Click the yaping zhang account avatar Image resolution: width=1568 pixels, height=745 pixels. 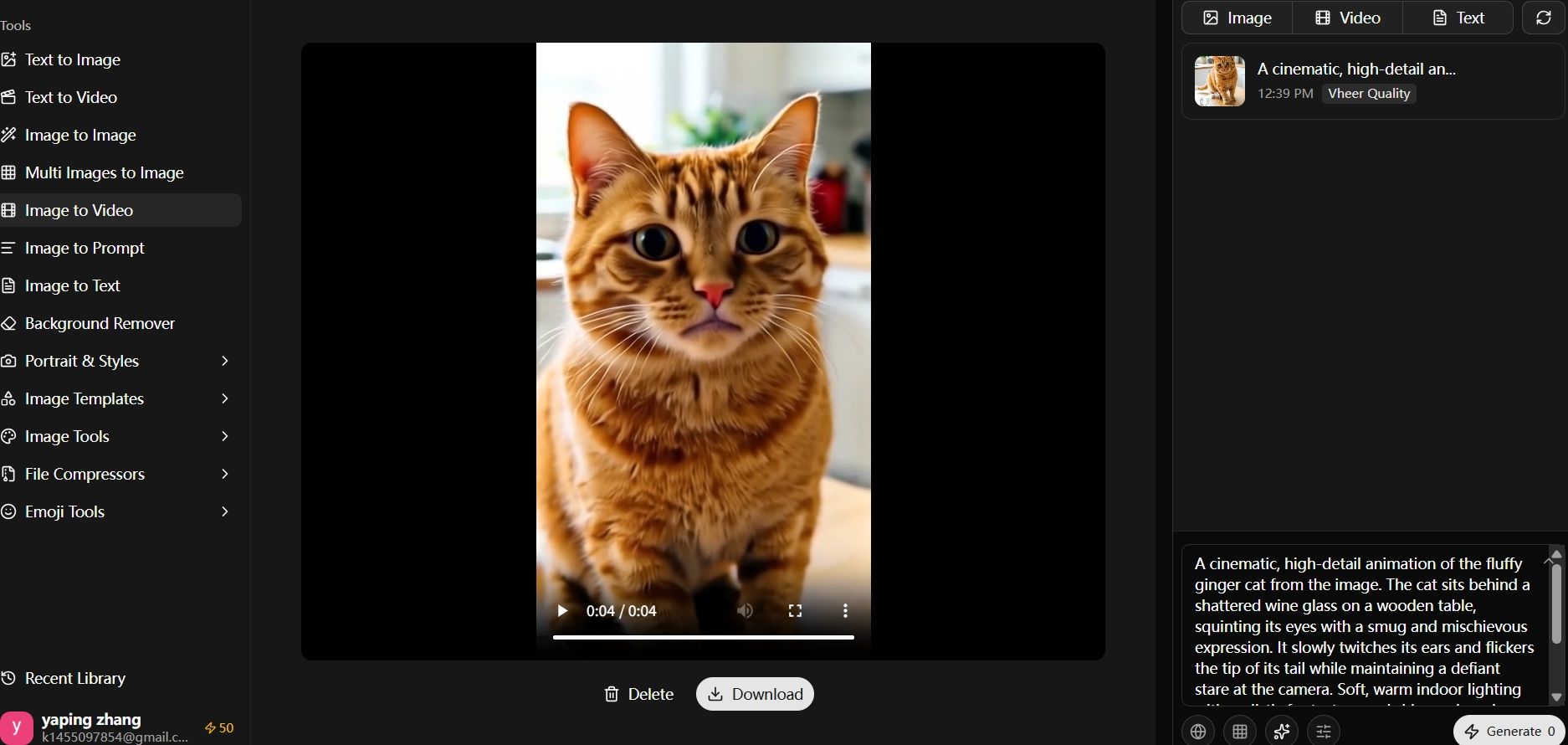click(17, 727)
